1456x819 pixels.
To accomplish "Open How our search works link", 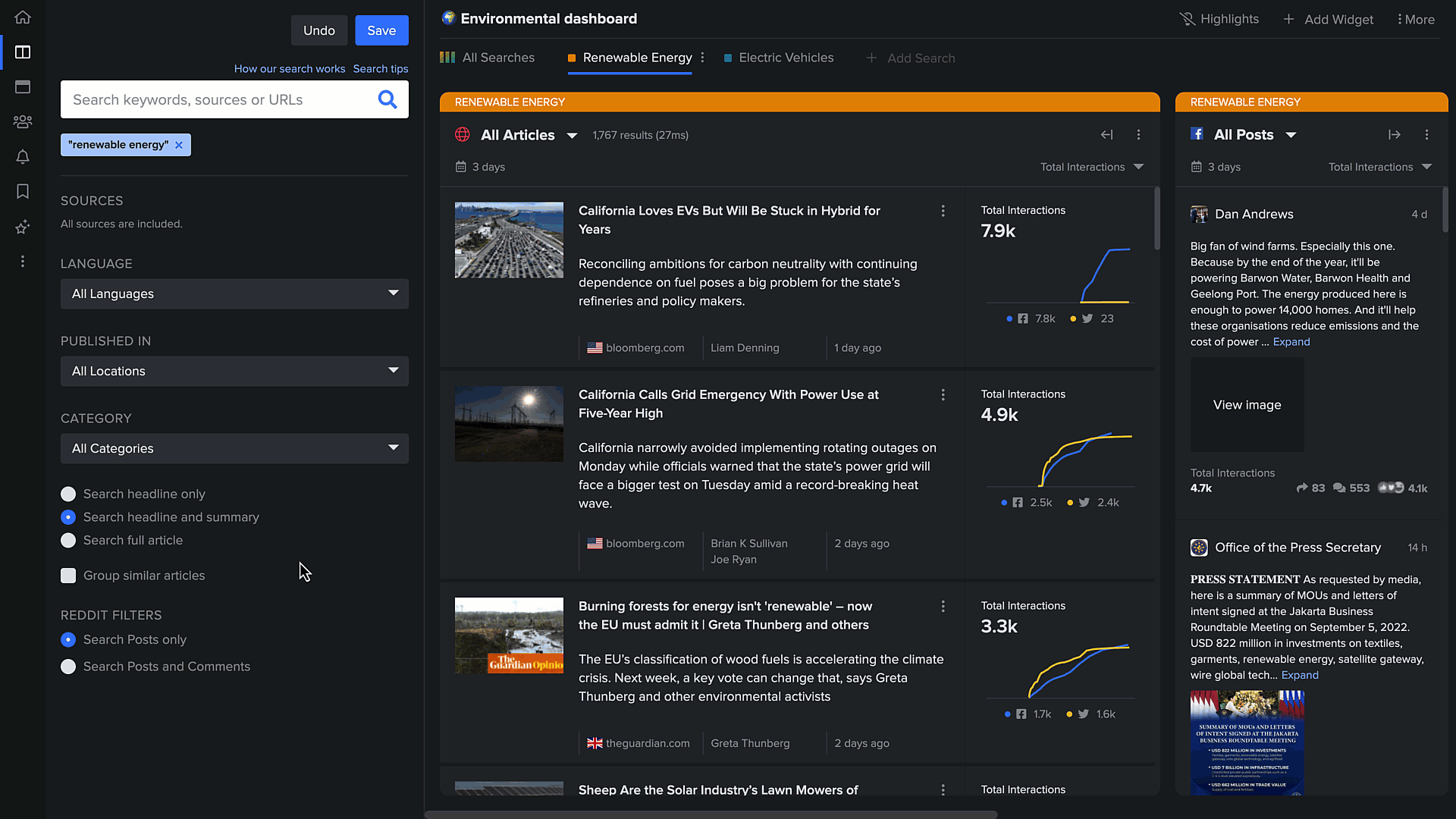I will tap(290, 68).
